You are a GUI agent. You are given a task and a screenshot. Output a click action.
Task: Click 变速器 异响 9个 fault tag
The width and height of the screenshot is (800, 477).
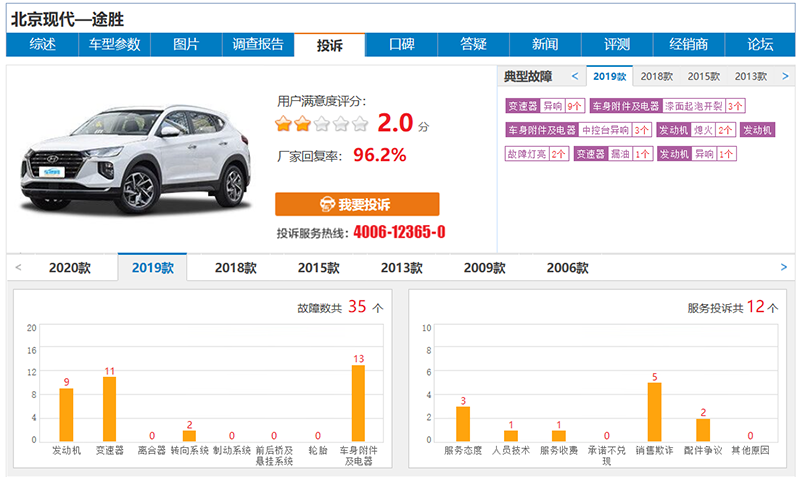pos(545,106)
